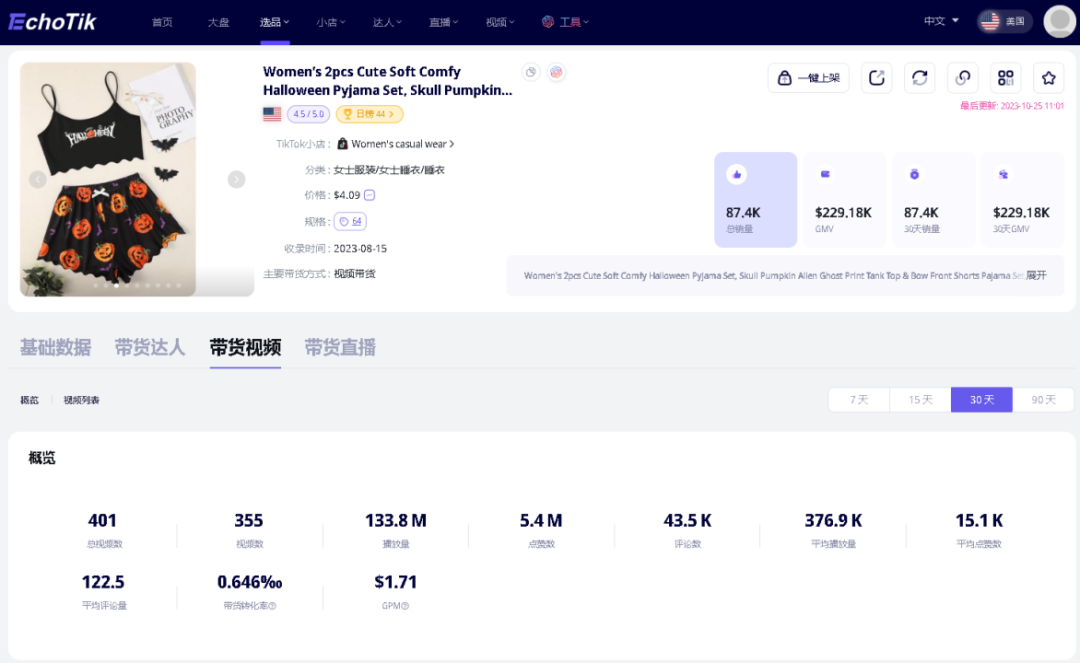The width and height of the screenshot is (1080, 663).
Task: Favorite the product with the star icon
Action: pyautogui.click(x=1048, y=78)
